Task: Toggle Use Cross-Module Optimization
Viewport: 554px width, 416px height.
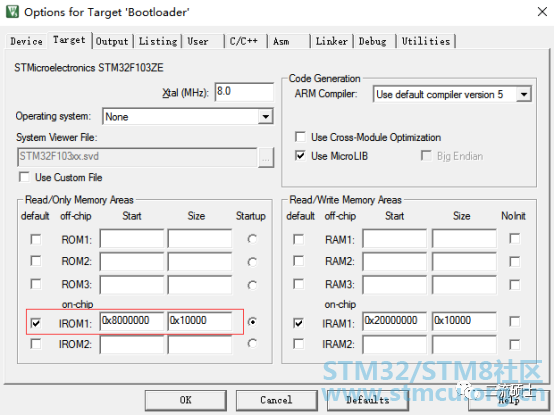Action: coord(300,137)
